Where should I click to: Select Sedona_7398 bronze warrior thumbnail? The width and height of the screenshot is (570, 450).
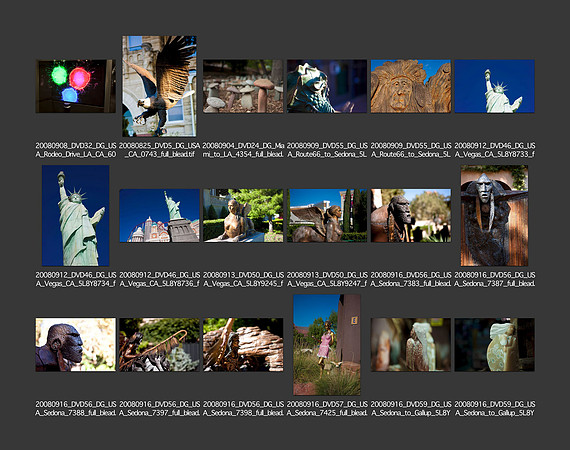tap(243, 345)
